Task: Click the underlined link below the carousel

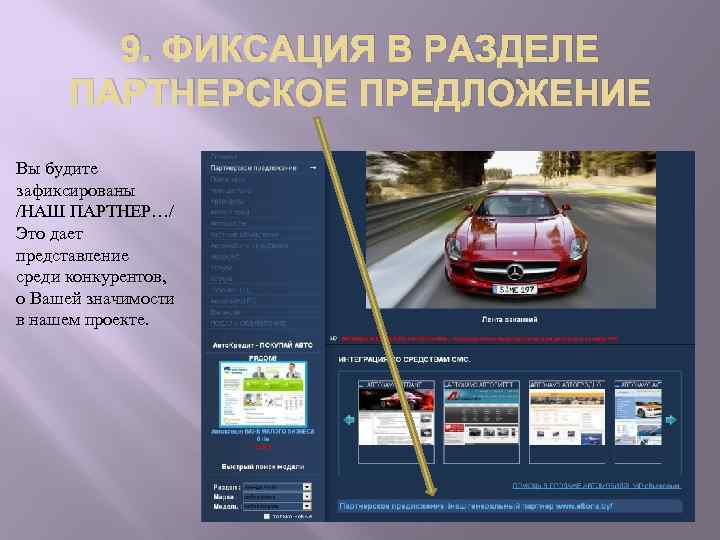Action: 596,485
